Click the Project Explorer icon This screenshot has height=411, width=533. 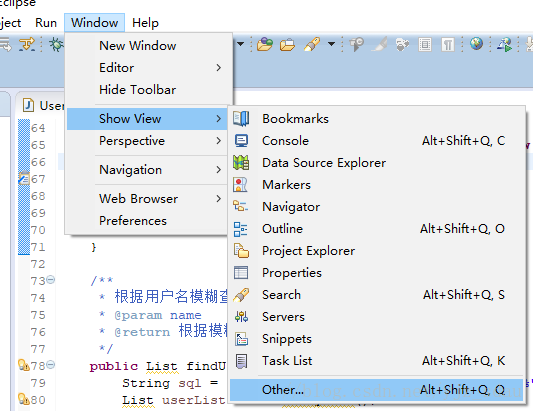click(241, 251)
